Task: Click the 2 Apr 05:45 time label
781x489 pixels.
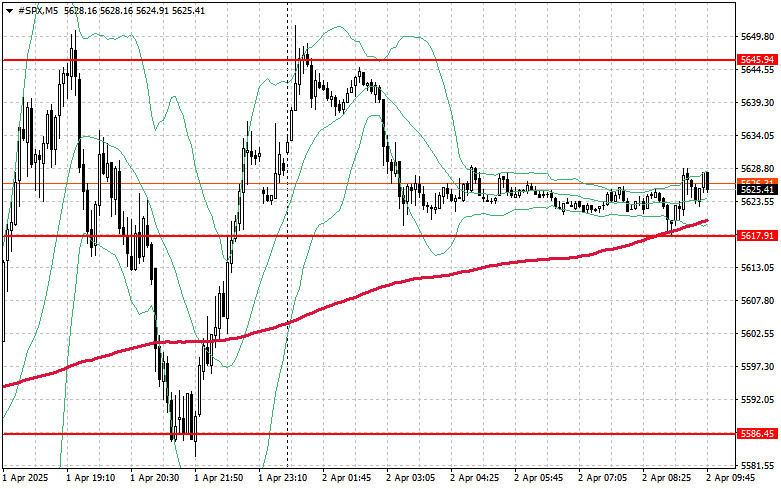Action: click(x=538, y=478)
